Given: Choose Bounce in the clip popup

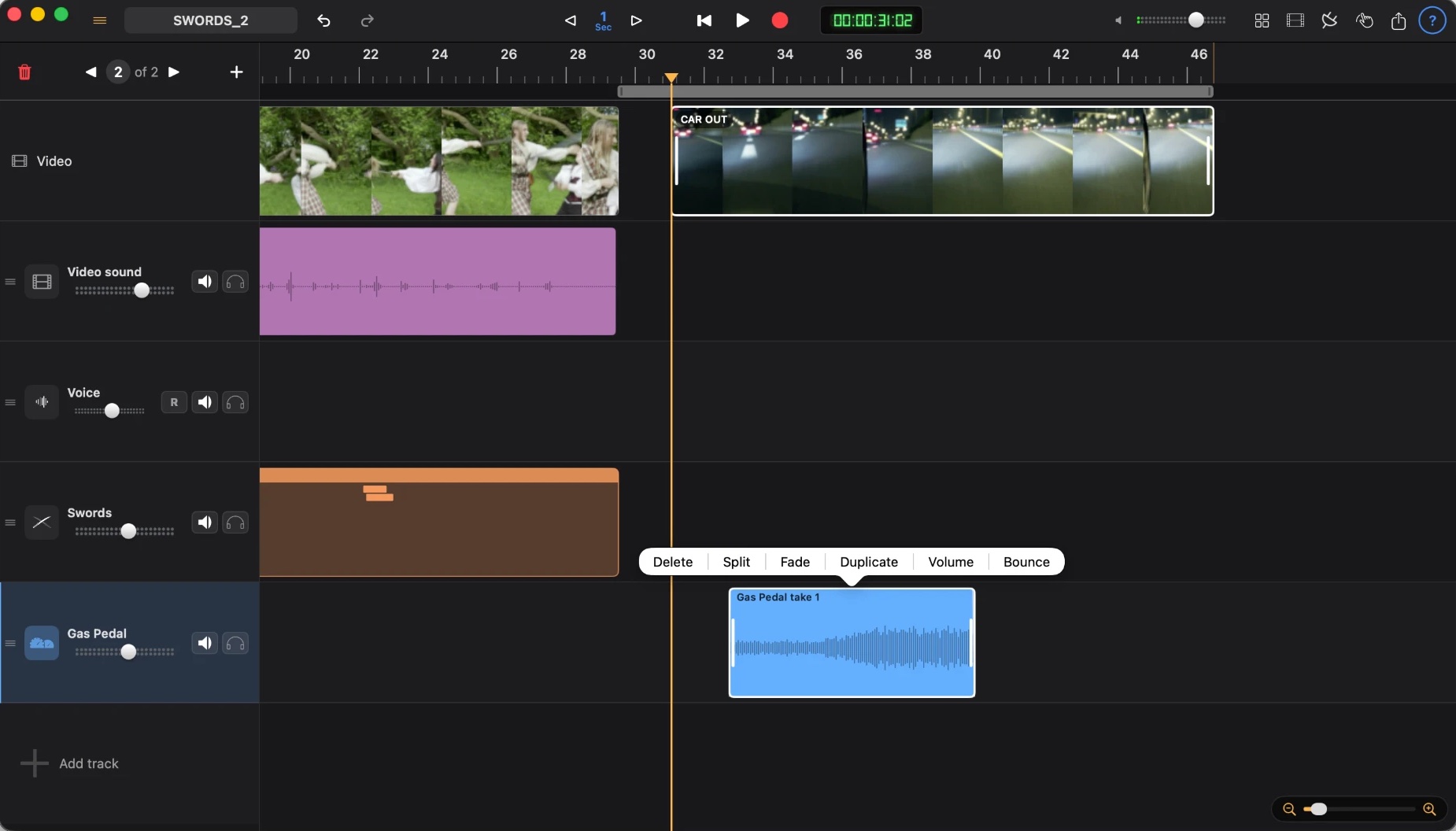Looking at the screenshot, I should tap(1026, 562).
